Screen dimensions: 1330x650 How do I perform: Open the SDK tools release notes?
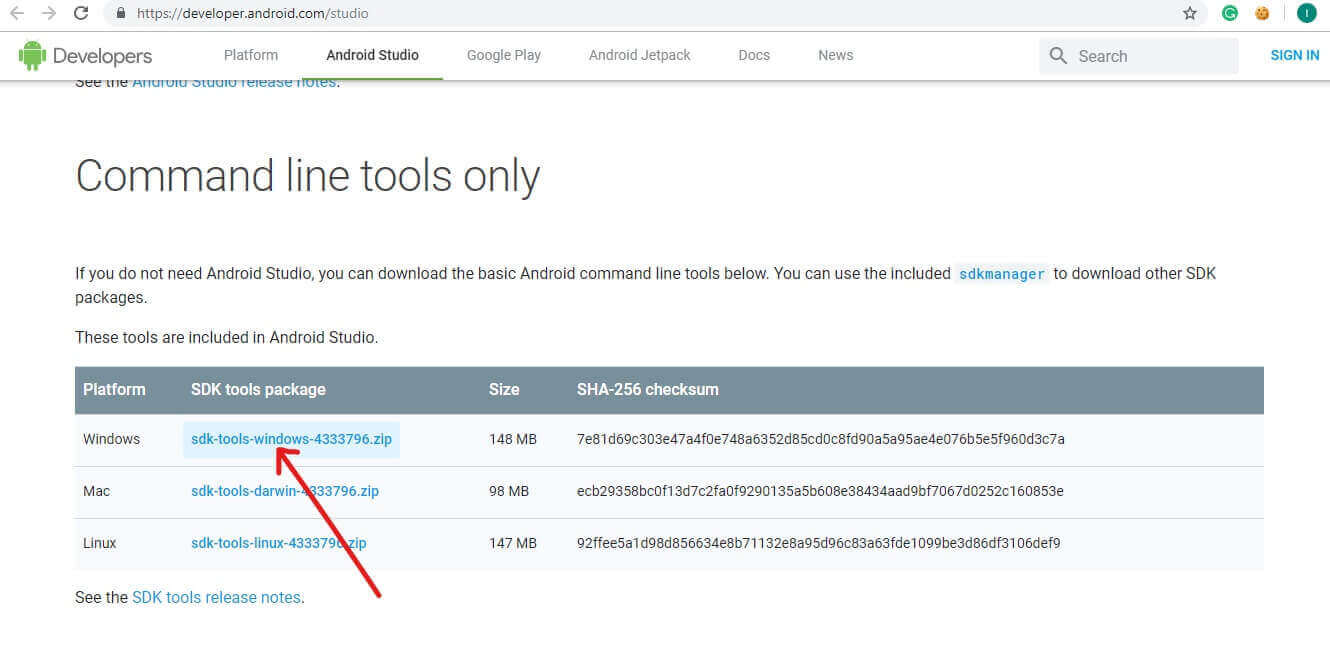(x=217, y=597)
